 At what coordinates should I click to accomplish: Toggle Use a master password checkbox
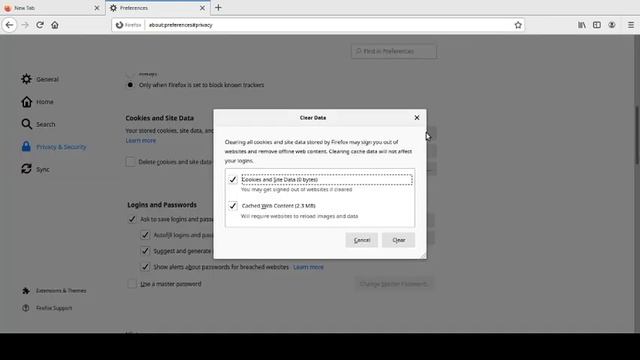click(132, 284)
